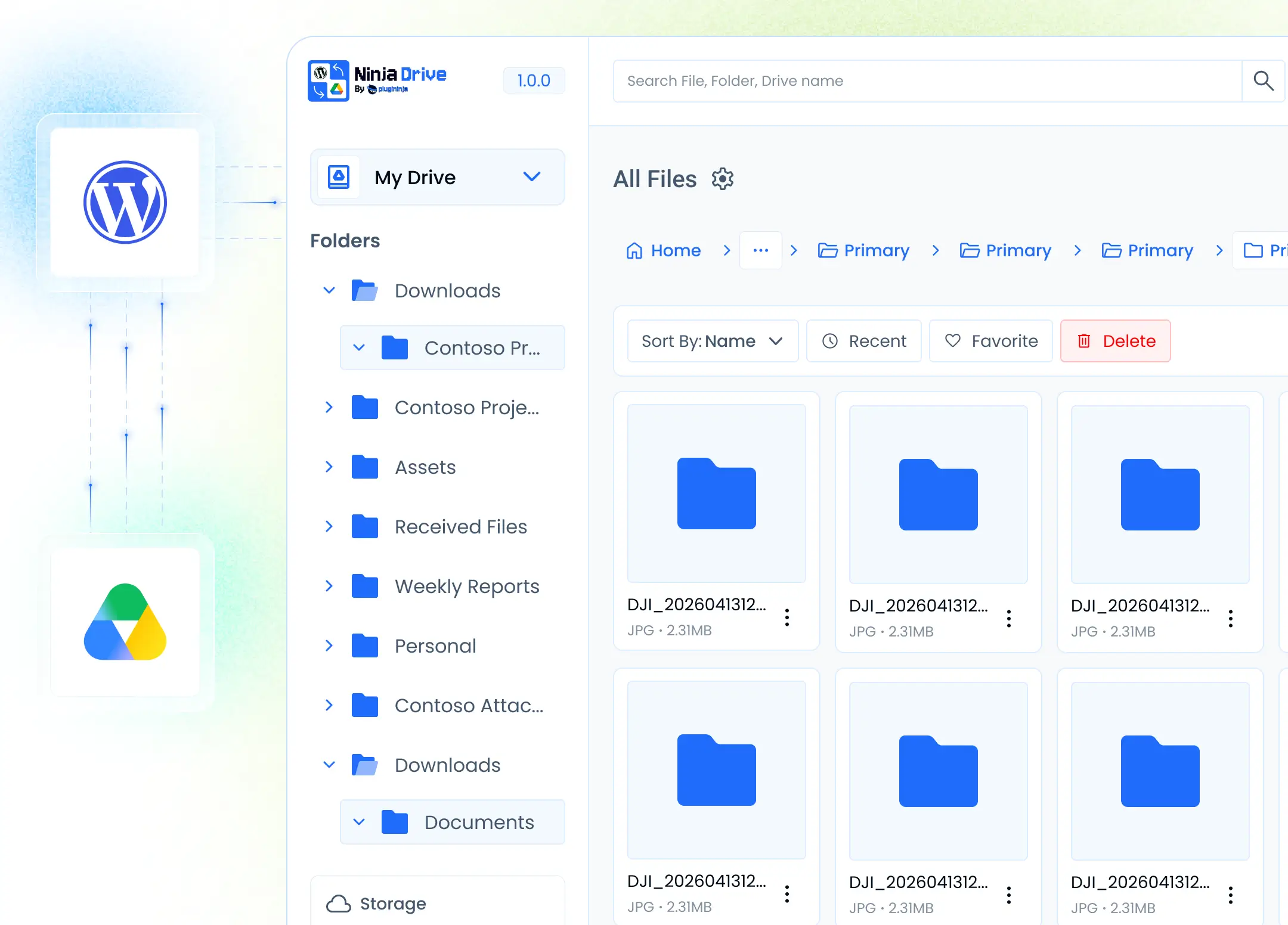The width and height of the screenshot is (1288, 925).
Task: Click the Documents folder icon
Action: point(395,822)
